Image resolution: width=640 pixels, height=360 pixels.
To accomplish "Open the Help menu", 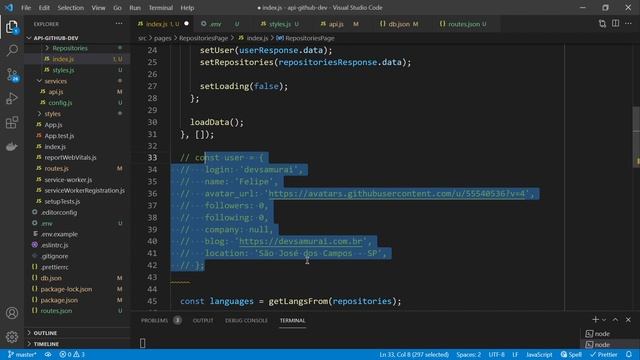I will click(187, 7).
